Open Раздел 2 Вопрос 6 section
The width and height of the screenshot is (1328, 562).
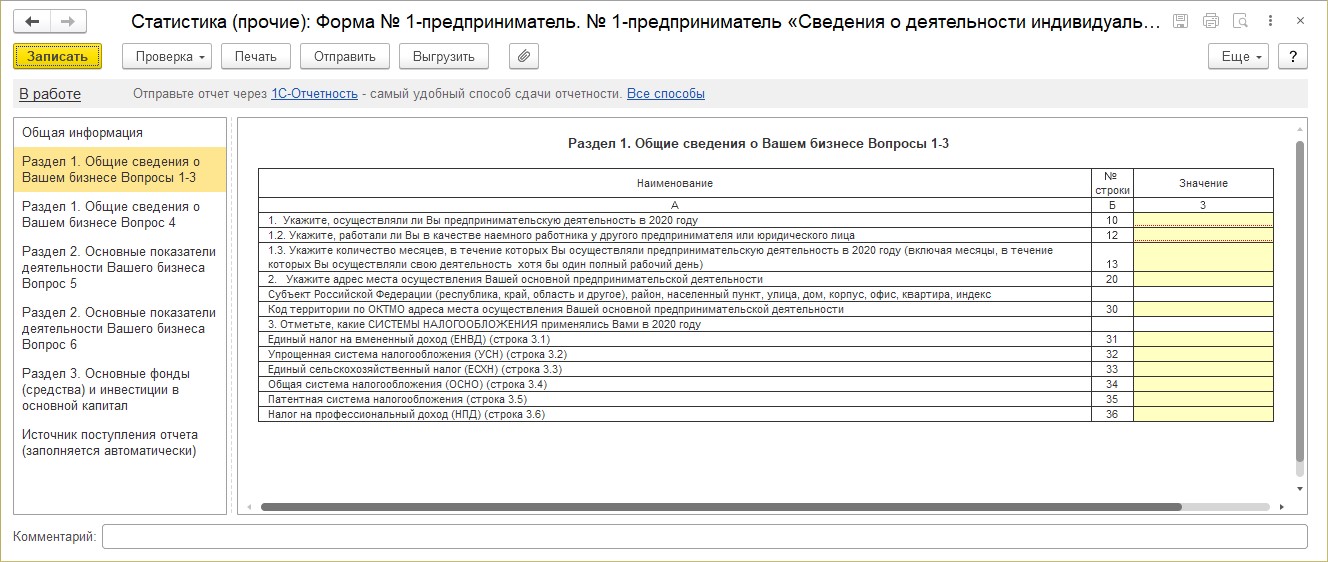point(120,328)
